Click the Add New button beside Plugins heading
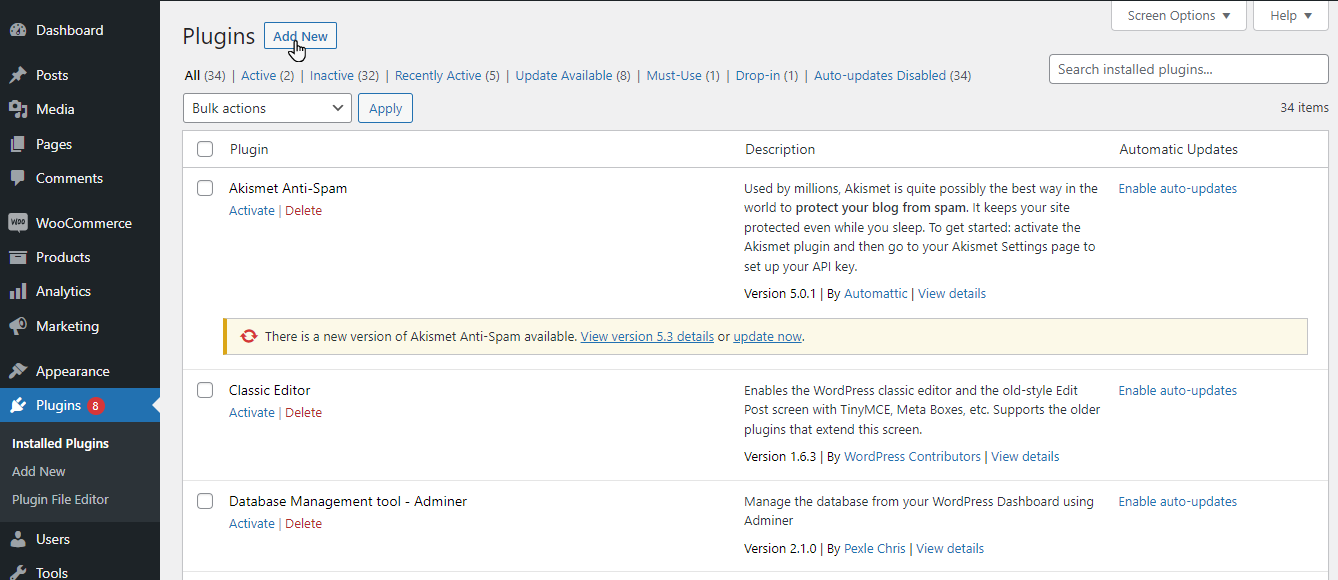This screenshot has height=580, width=1338. [300, 36]
